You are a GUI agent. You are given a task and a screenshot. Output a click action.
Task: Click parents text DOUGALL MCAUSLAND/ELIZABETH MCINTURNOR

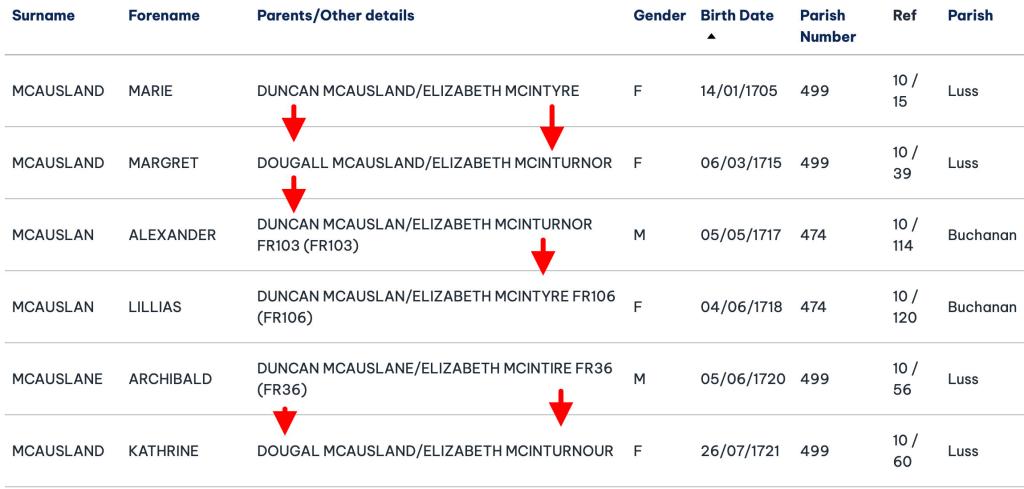[434, 163]
